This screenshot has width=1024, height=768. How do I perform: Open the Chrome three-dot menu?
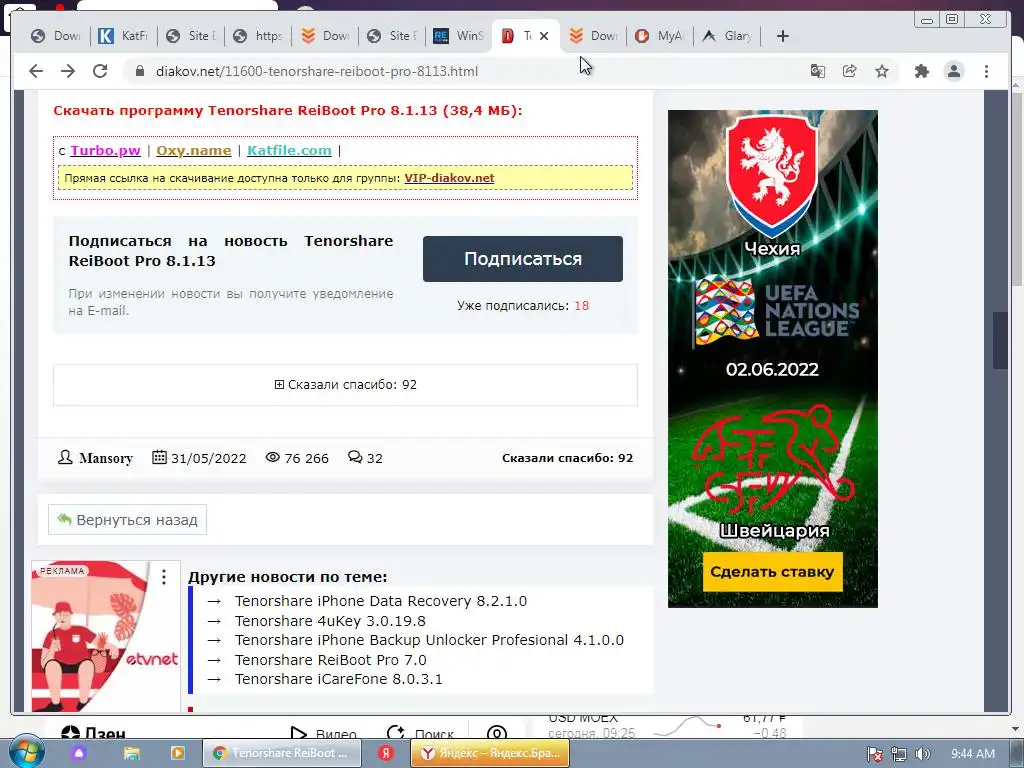[987, 71]
